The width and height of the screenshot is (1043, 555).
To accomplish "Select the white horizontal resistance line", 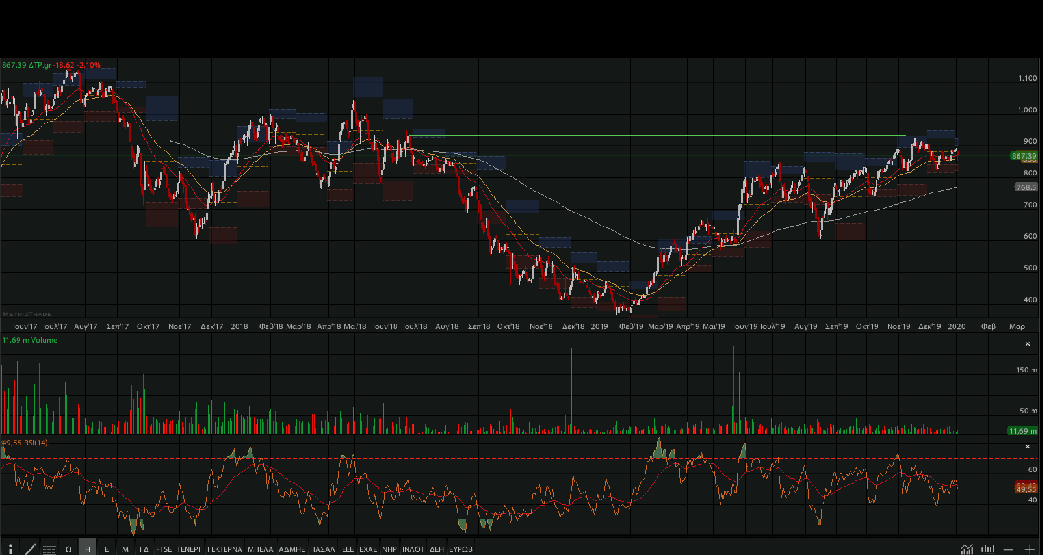I will coord(650,135).
